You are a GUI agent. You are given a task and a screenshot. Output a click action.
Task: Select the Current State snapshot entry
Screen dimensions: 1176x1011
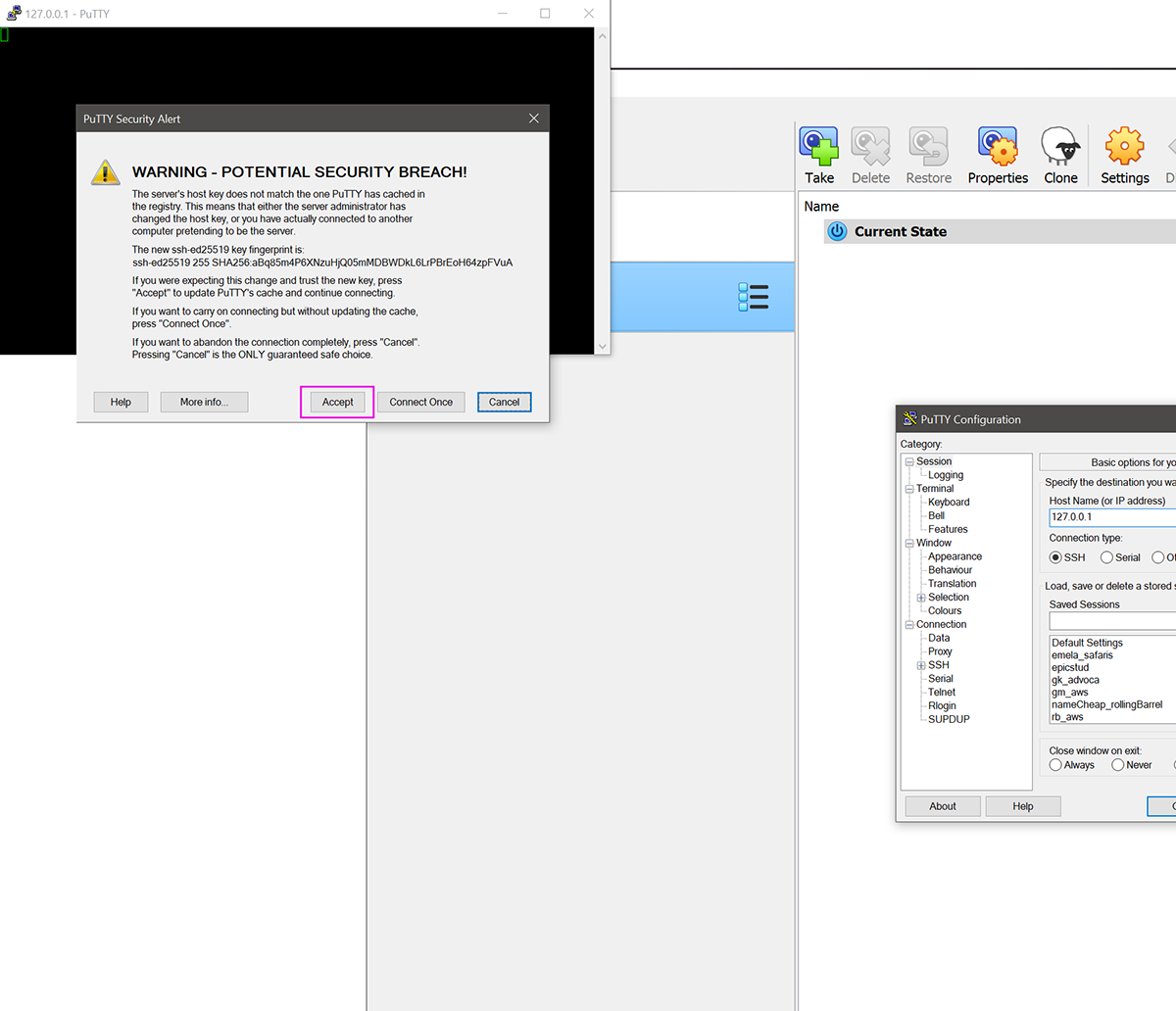point(1000,231)
